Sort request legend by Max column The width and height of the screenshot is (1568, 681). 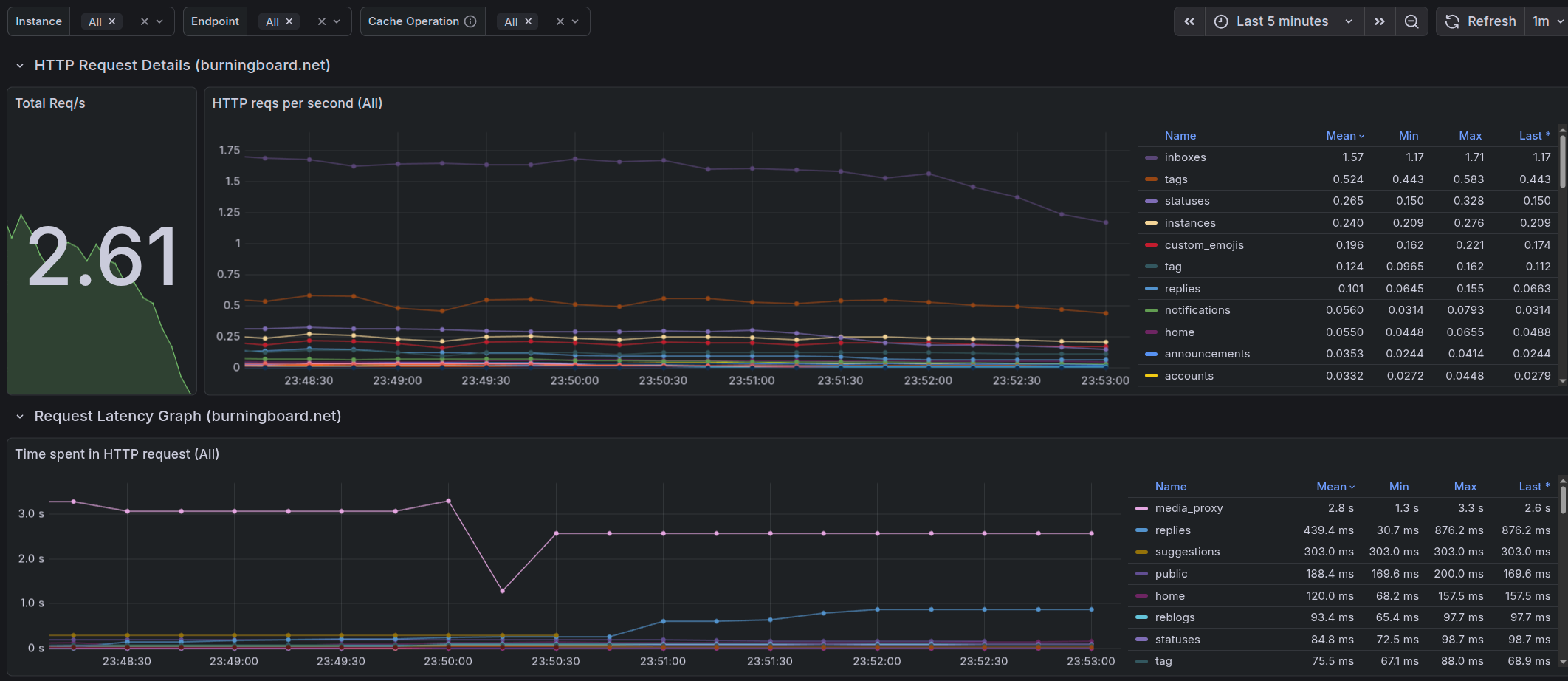click(x=1470, y=136)
